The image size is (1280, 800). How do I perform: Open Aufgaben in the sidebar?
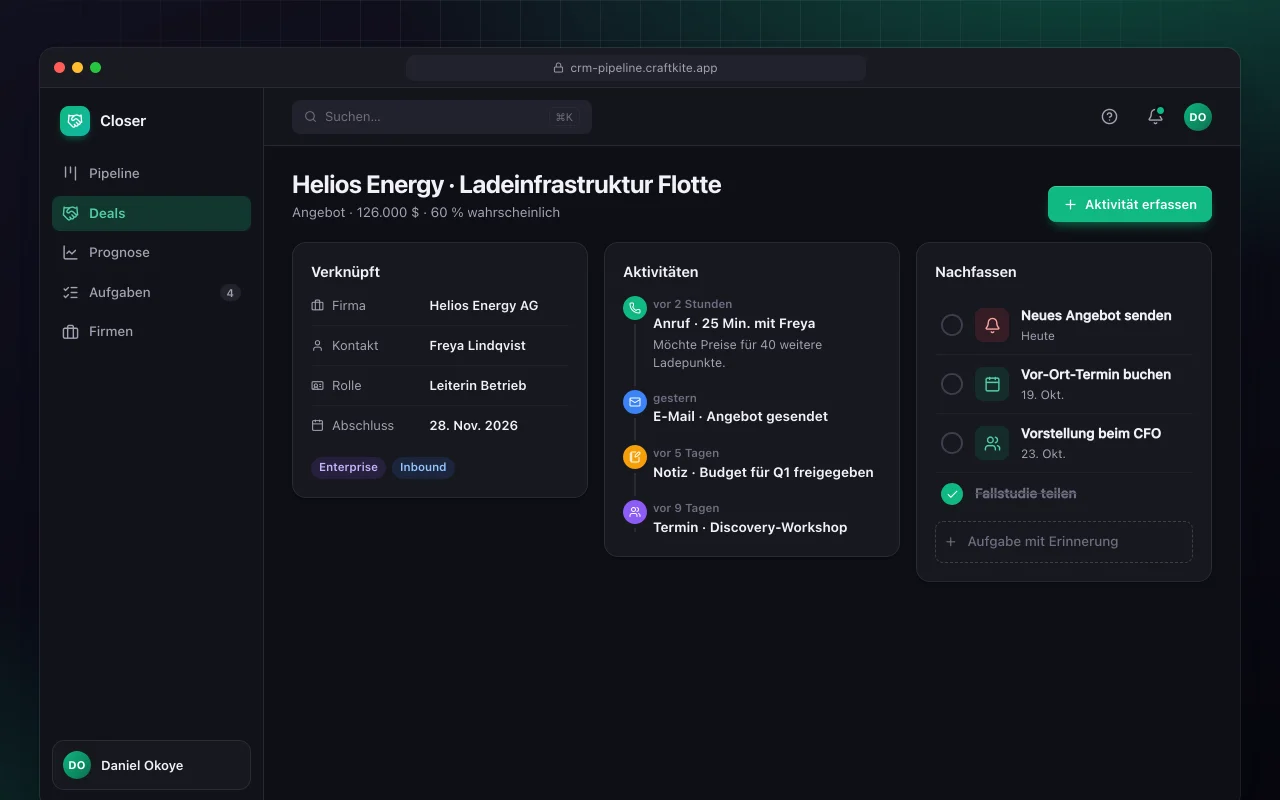click(x=151, y=292)
